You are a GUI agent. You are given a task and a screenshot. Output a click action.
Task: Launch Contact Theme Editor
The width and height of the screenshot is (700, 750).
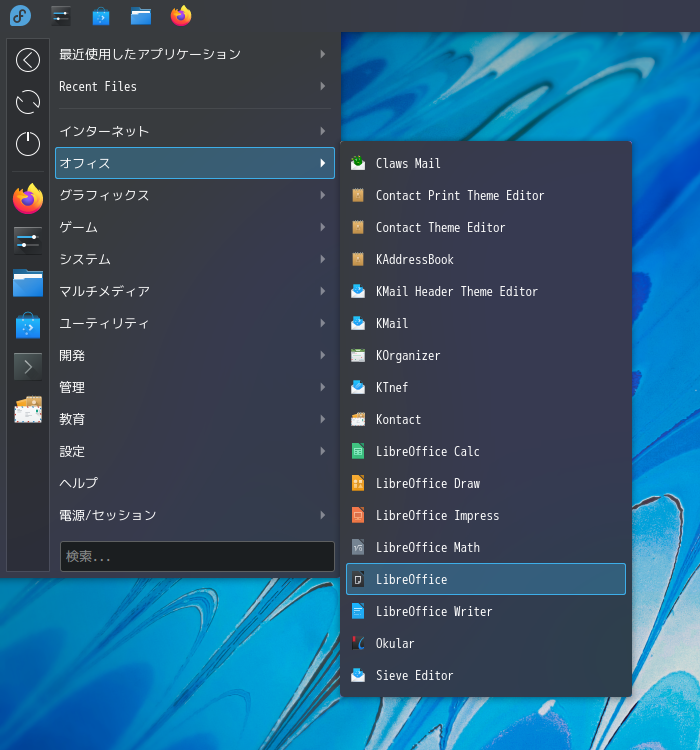pos(486,227)
